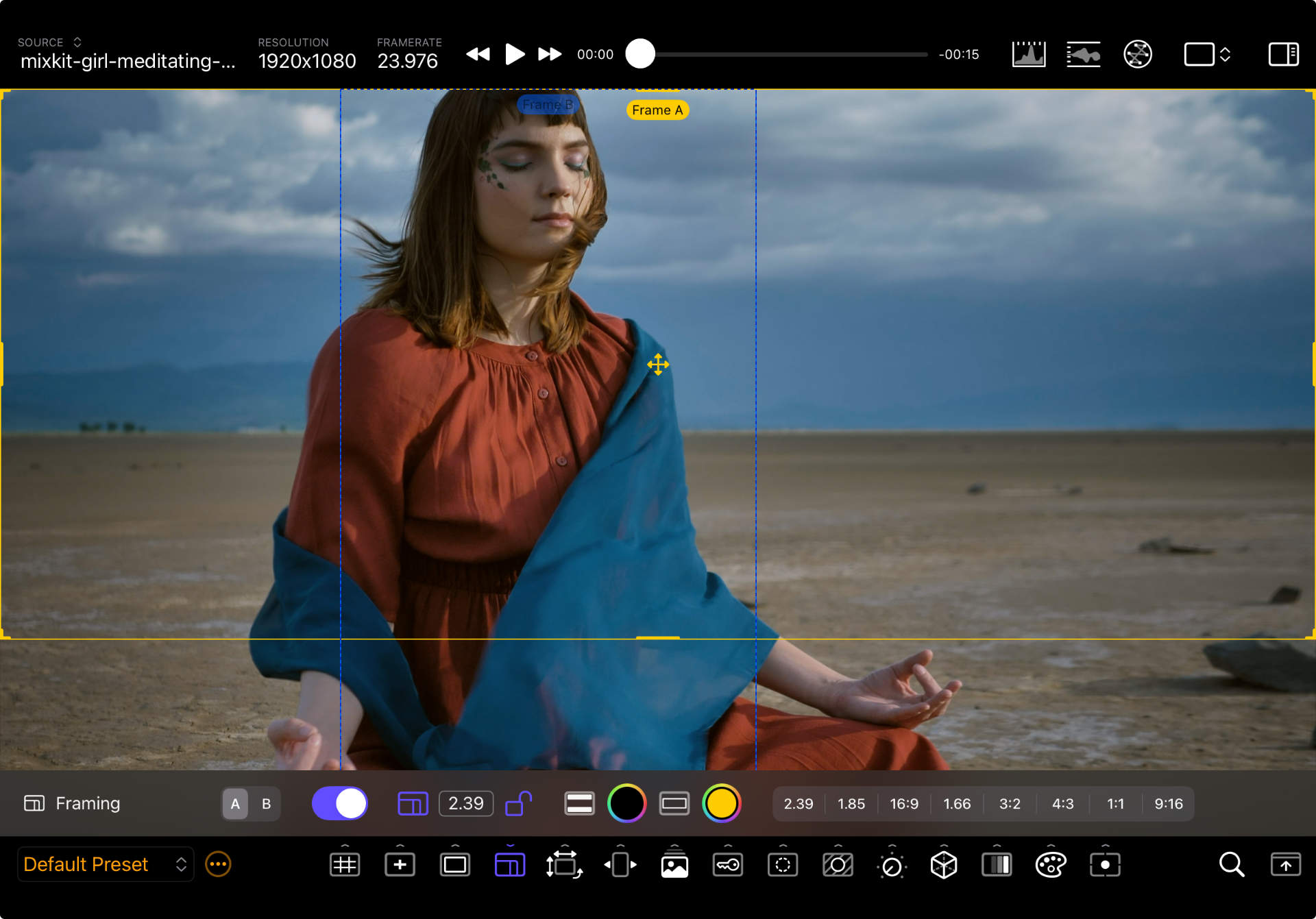Click the yellow frame color swatch

(x=721, y=803)
